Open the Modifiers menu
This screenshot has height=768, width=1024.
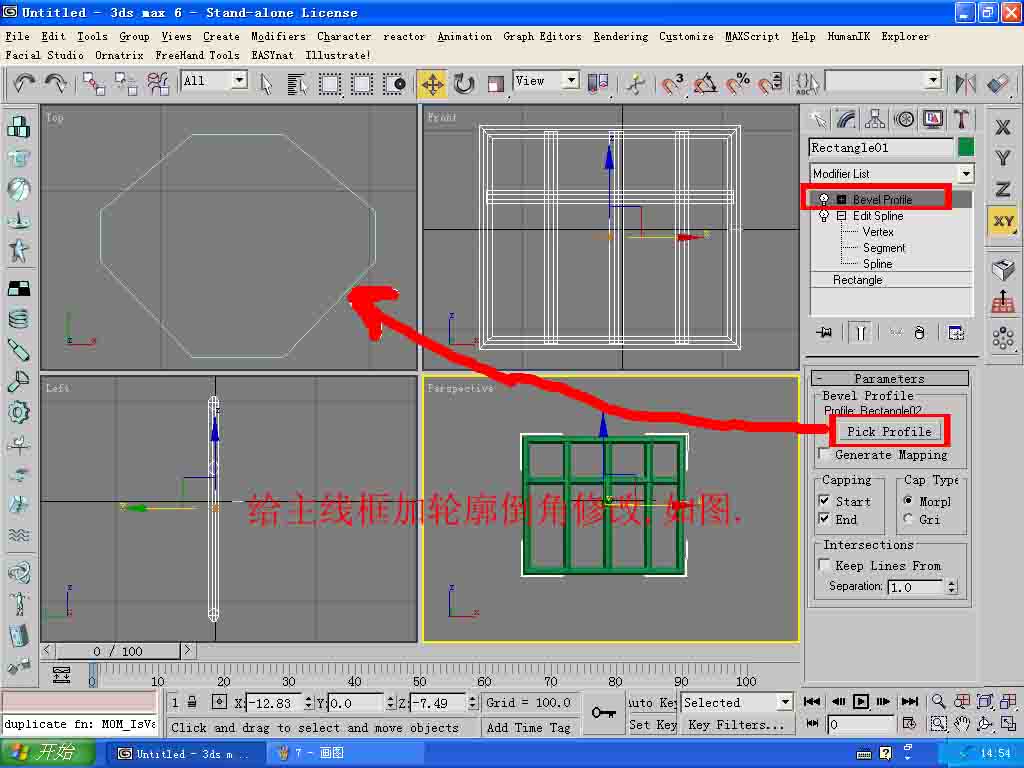pos(278,36)
